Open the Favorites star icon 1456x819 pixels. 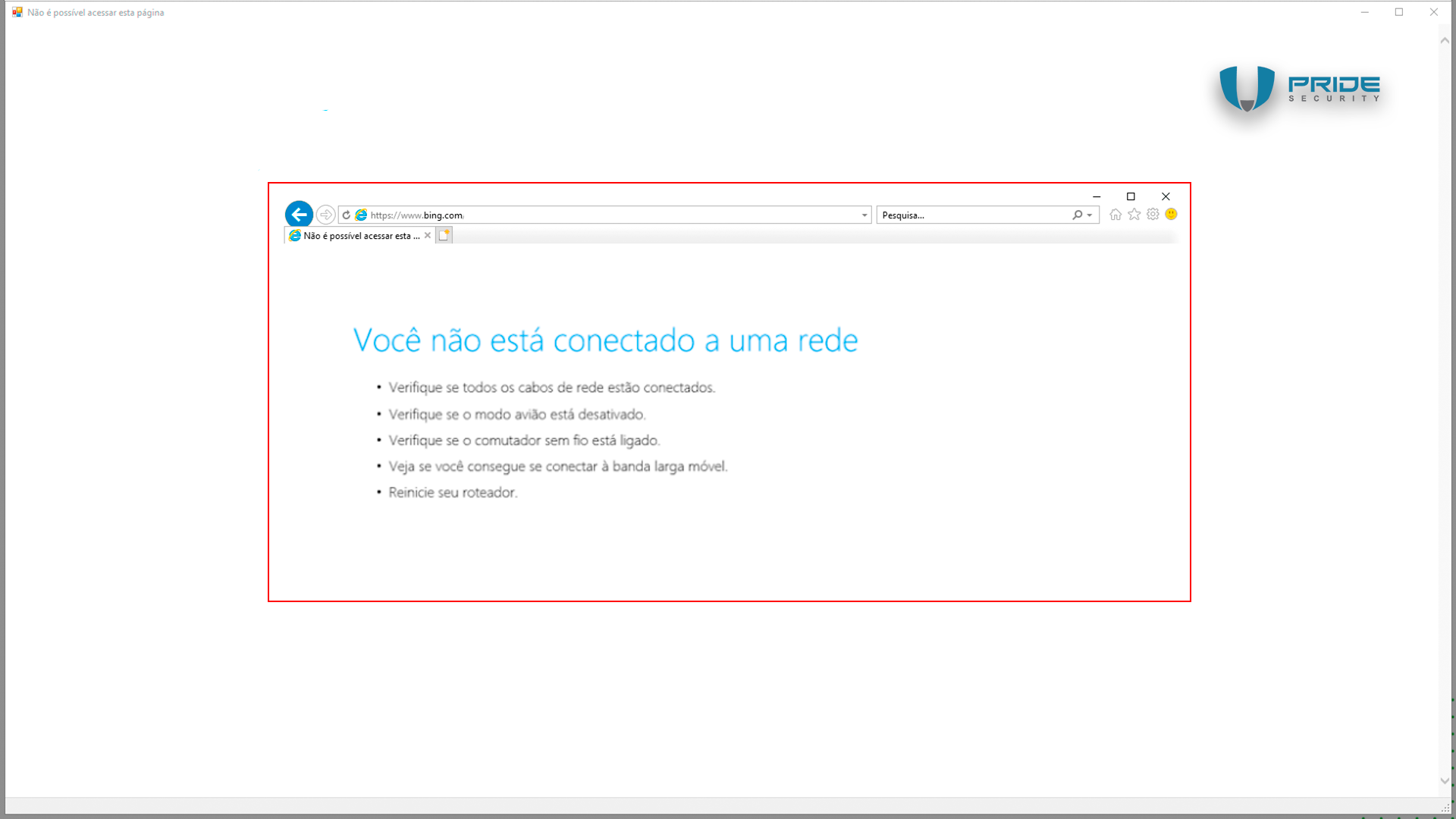coord(1134,215)
